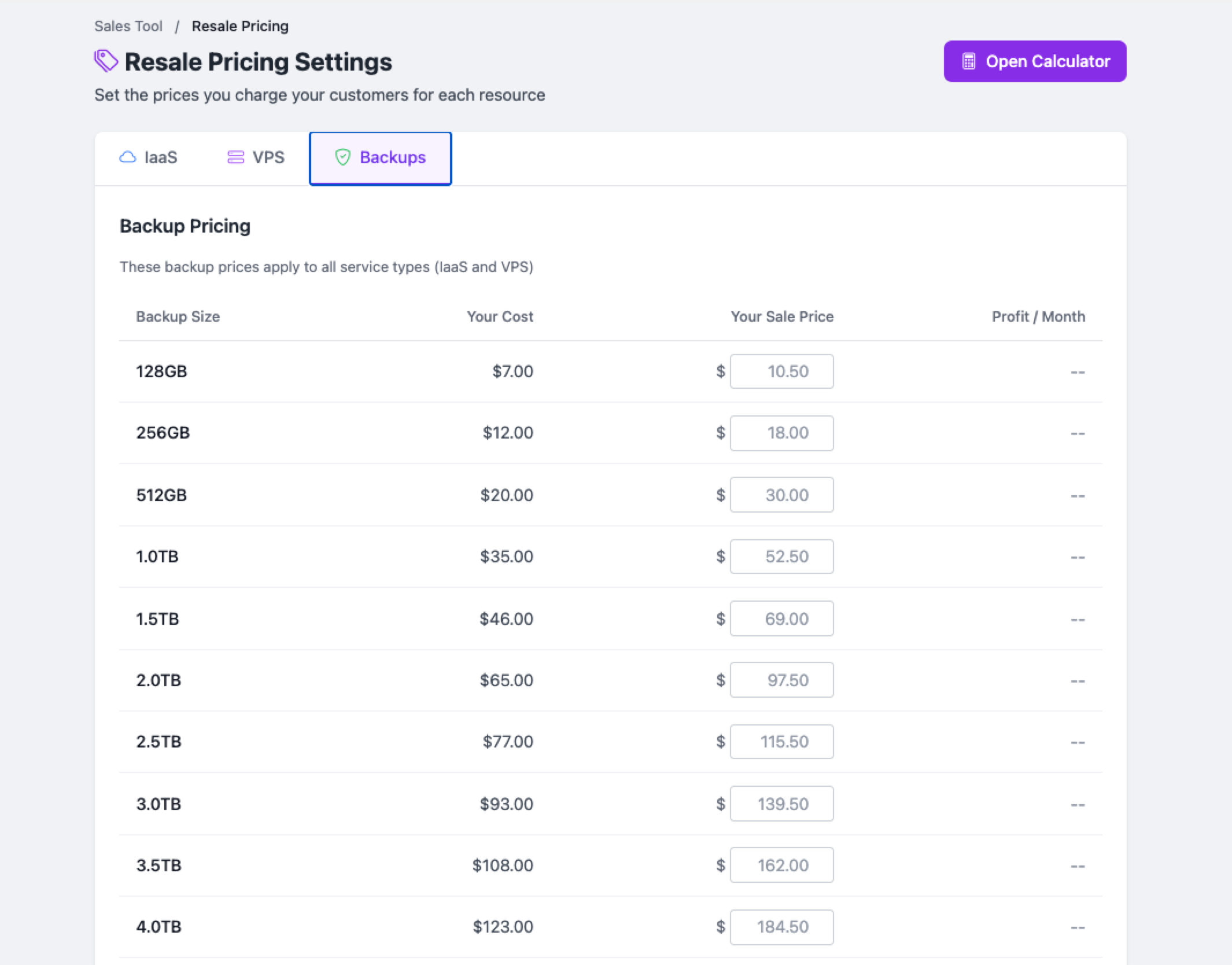The image size is (1232, 965).
Task: Click the green shield icon on Backups tab
Action: click(x=344, y=157)
